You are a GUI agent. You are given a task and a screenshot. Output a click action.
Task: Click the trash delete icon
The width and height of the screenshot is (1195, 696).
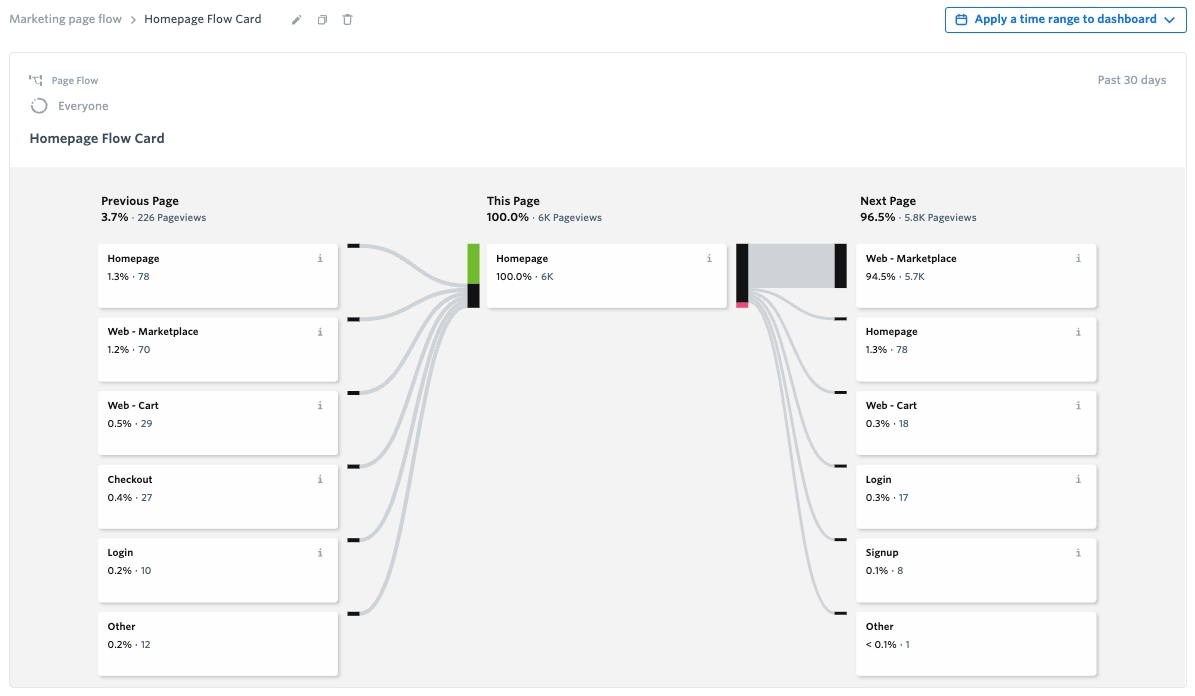[347, 20]
